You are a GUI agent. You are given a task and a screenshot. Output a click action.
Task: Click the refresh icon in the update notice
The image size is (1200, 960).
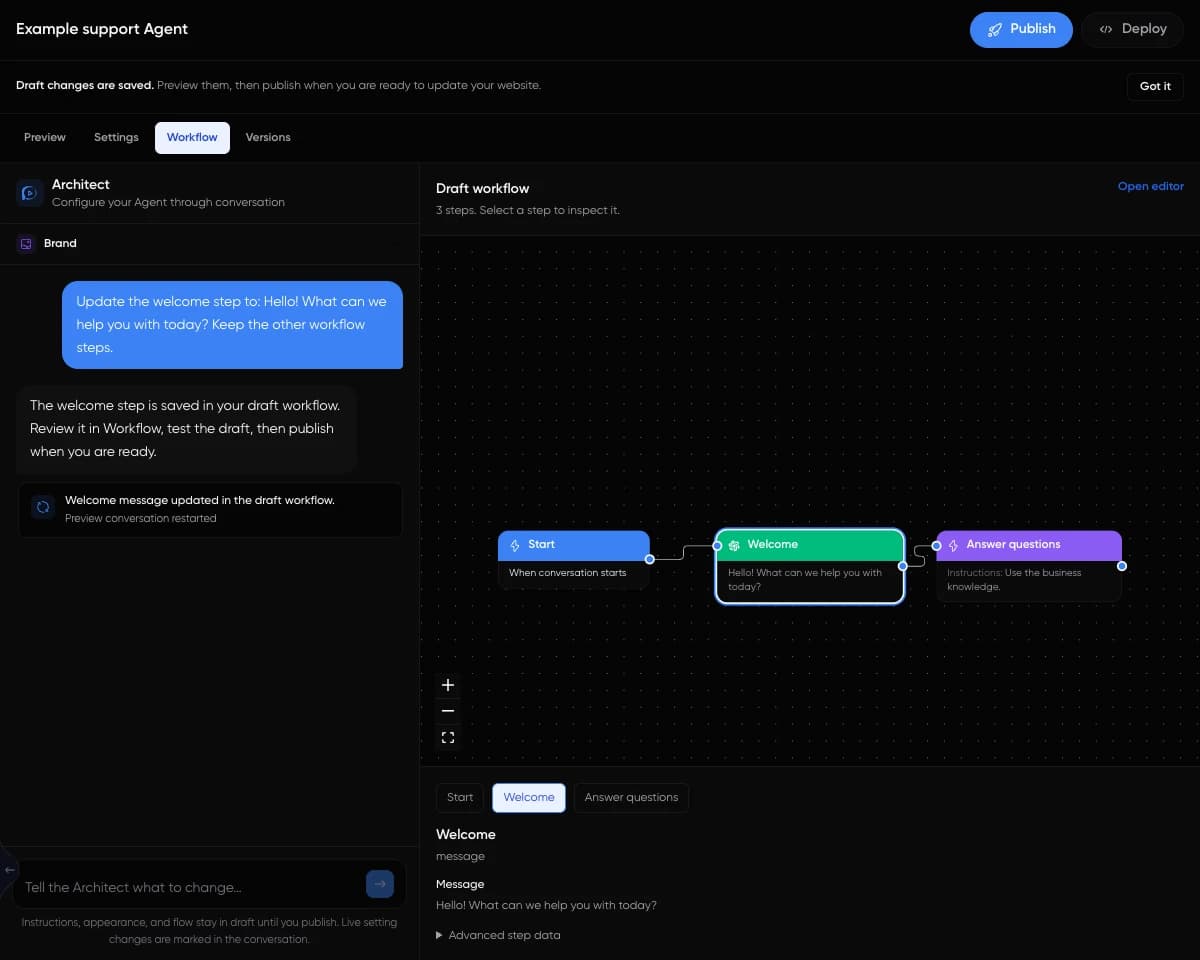43,507
